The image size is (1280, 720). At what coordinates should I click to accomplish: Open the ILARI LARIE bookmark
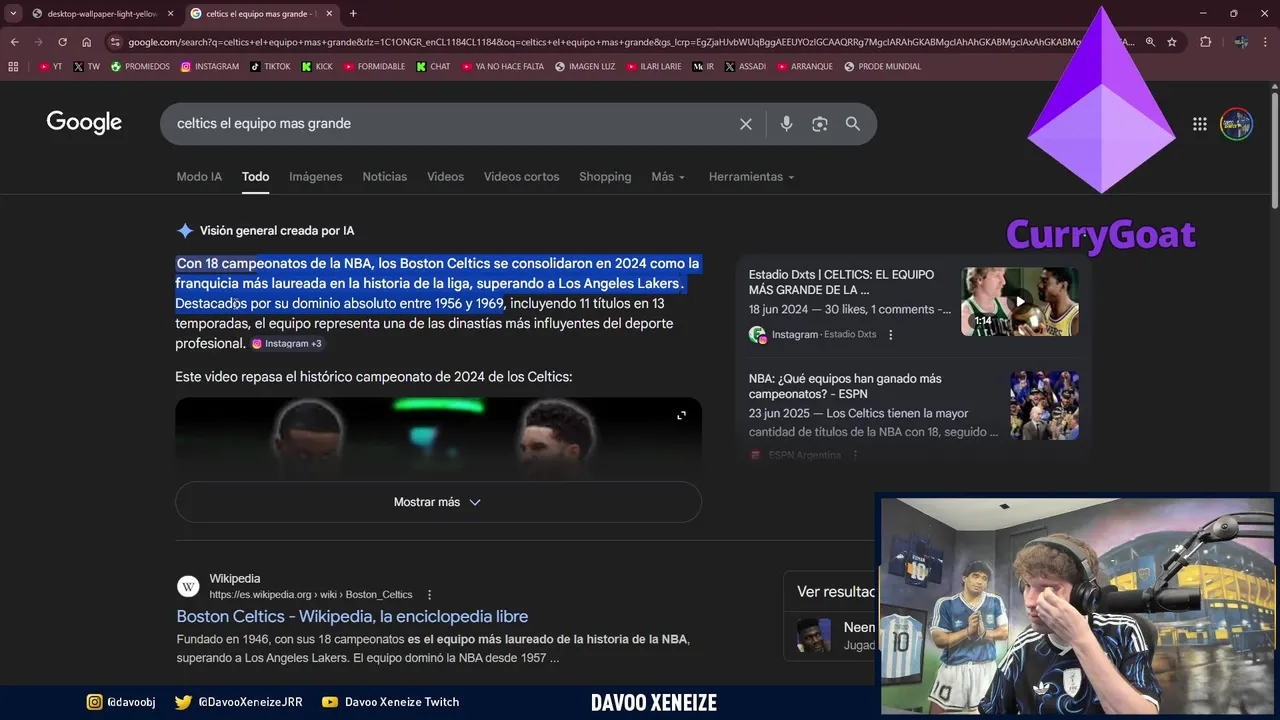(654, 67)
